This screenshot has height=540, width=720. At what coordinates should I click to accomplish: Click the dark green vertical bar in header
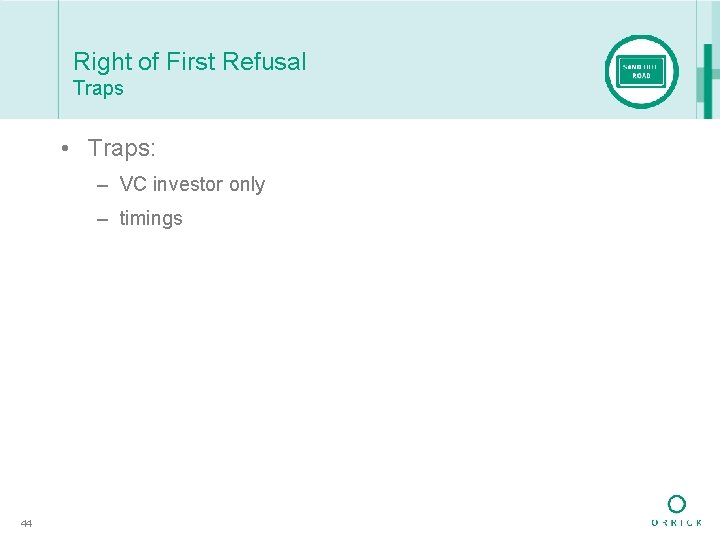point(708,80)
